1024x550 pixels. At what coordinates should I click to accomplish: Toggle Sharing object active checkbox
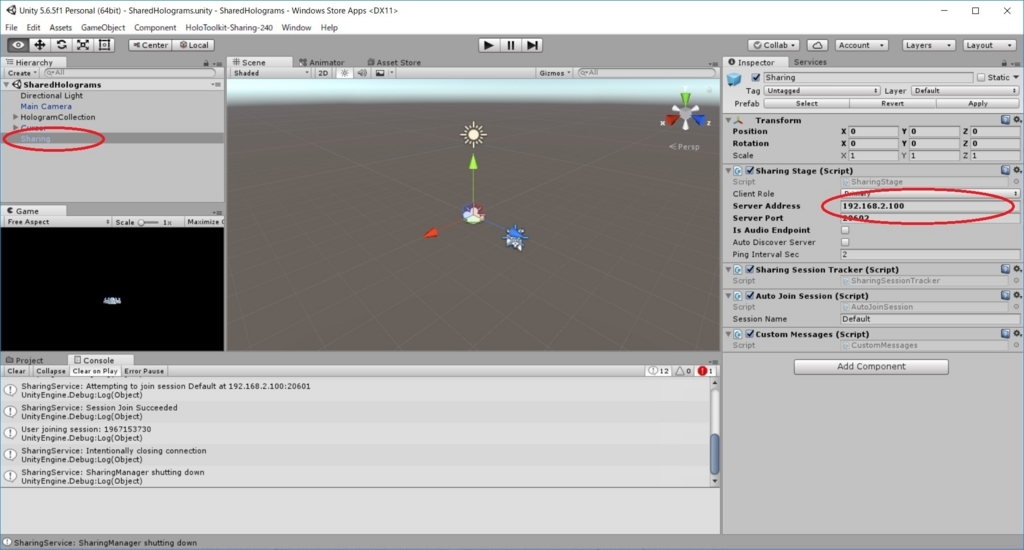pyautogui.click(x=756, y=77)
